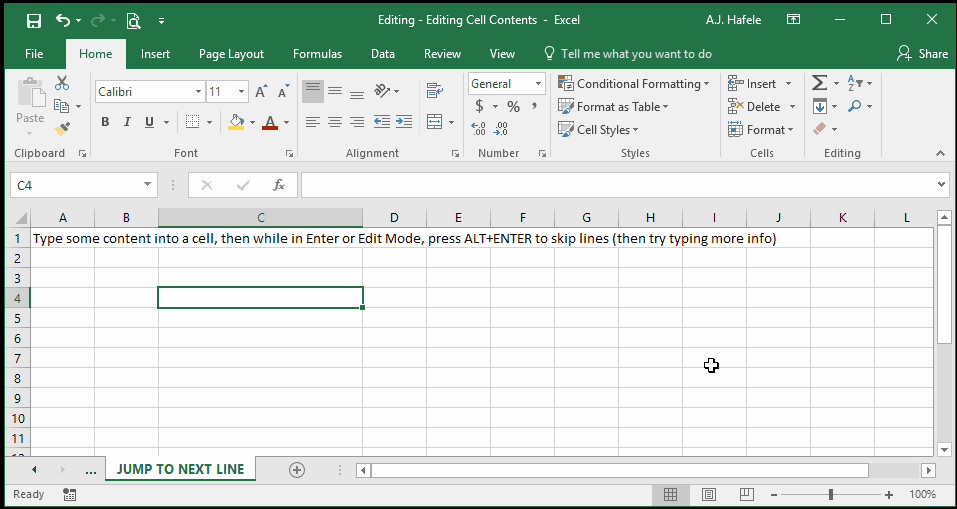Toggle Center alignment
Viewport: 957px width, 509px height.
click(x=335, y=122)
